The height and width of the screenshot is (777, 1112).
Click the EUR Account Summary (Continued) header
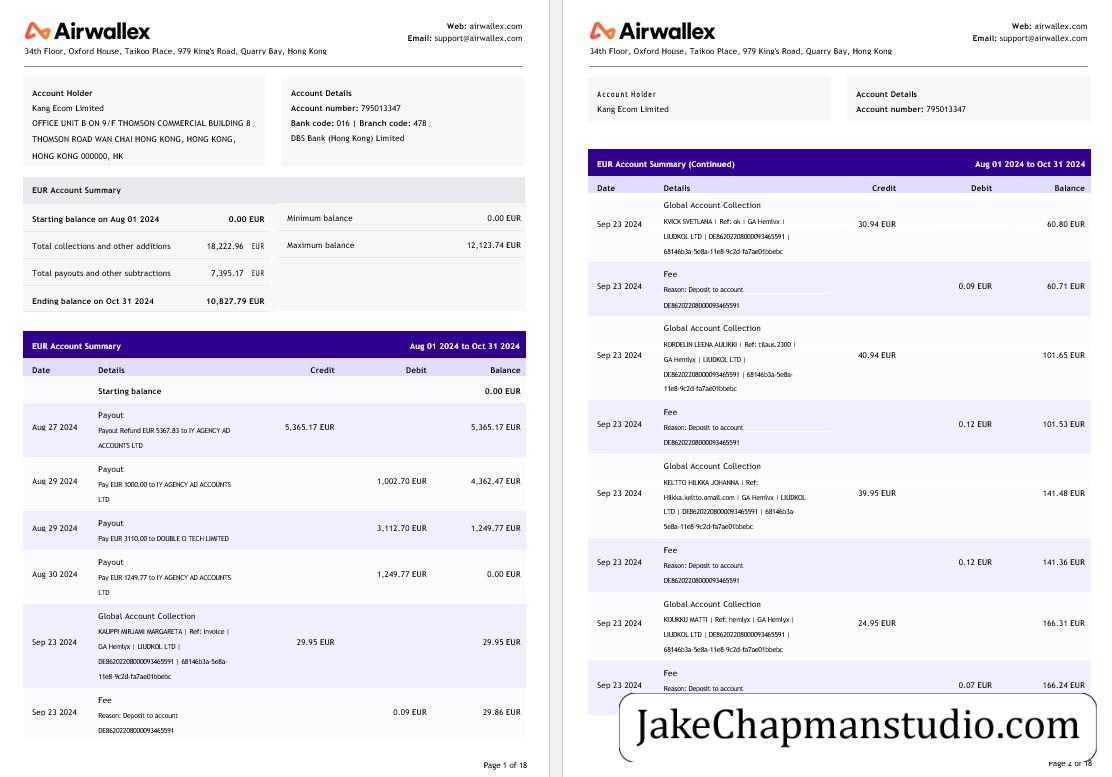tap(839, 164)
